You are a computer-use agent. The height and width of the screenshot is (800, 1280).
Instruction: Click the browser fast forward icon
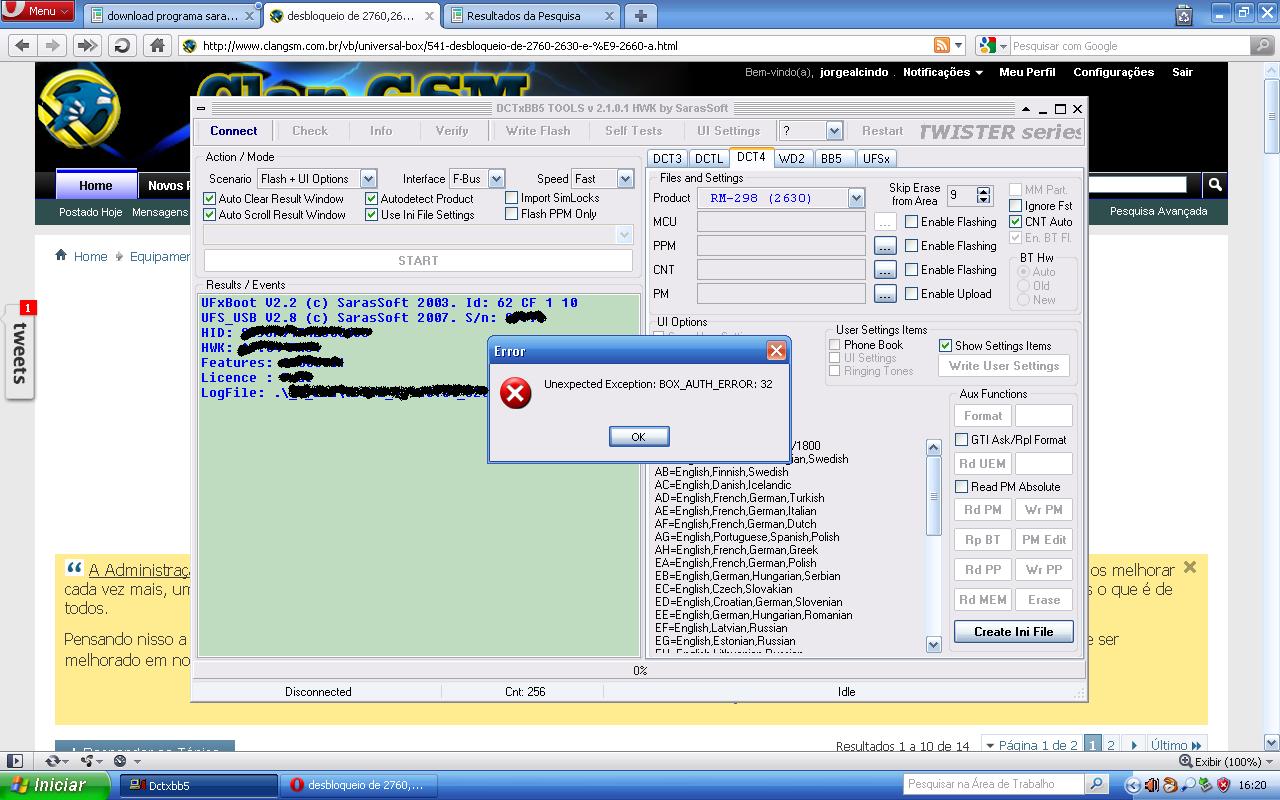click(x=87, y=45)
